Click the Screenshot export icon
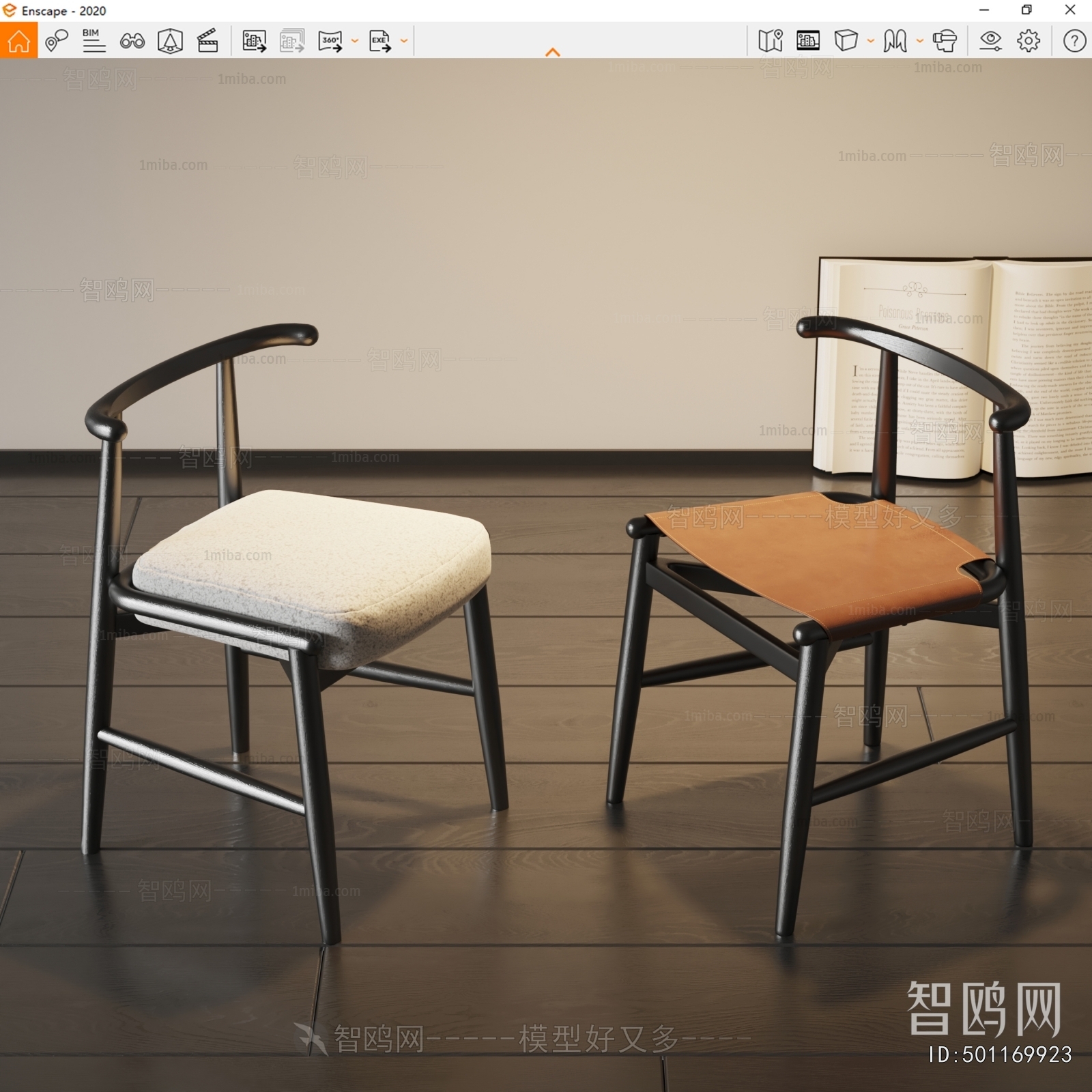 pos(255,41)
